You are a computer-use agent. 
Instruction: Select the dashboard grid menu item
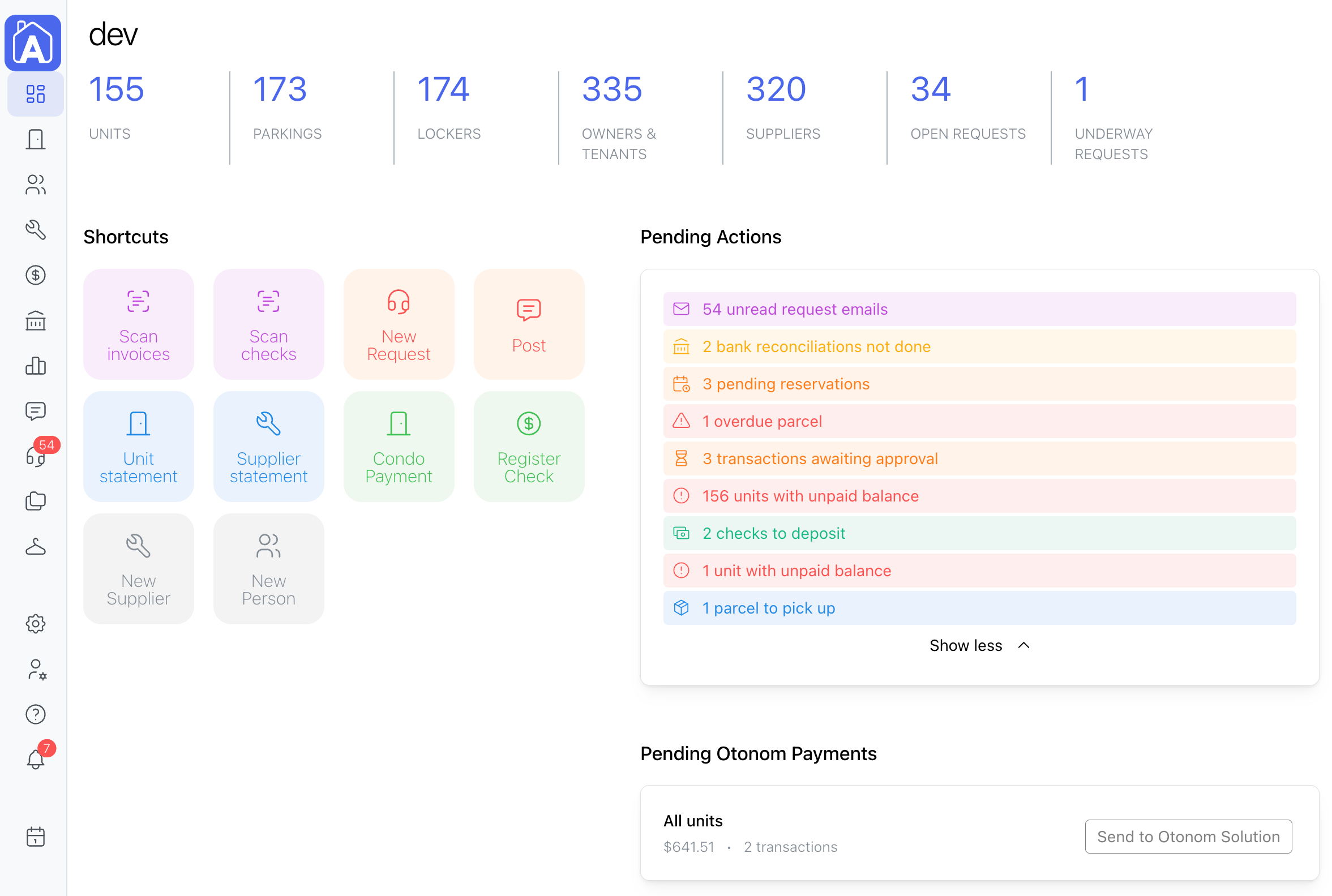35,94
